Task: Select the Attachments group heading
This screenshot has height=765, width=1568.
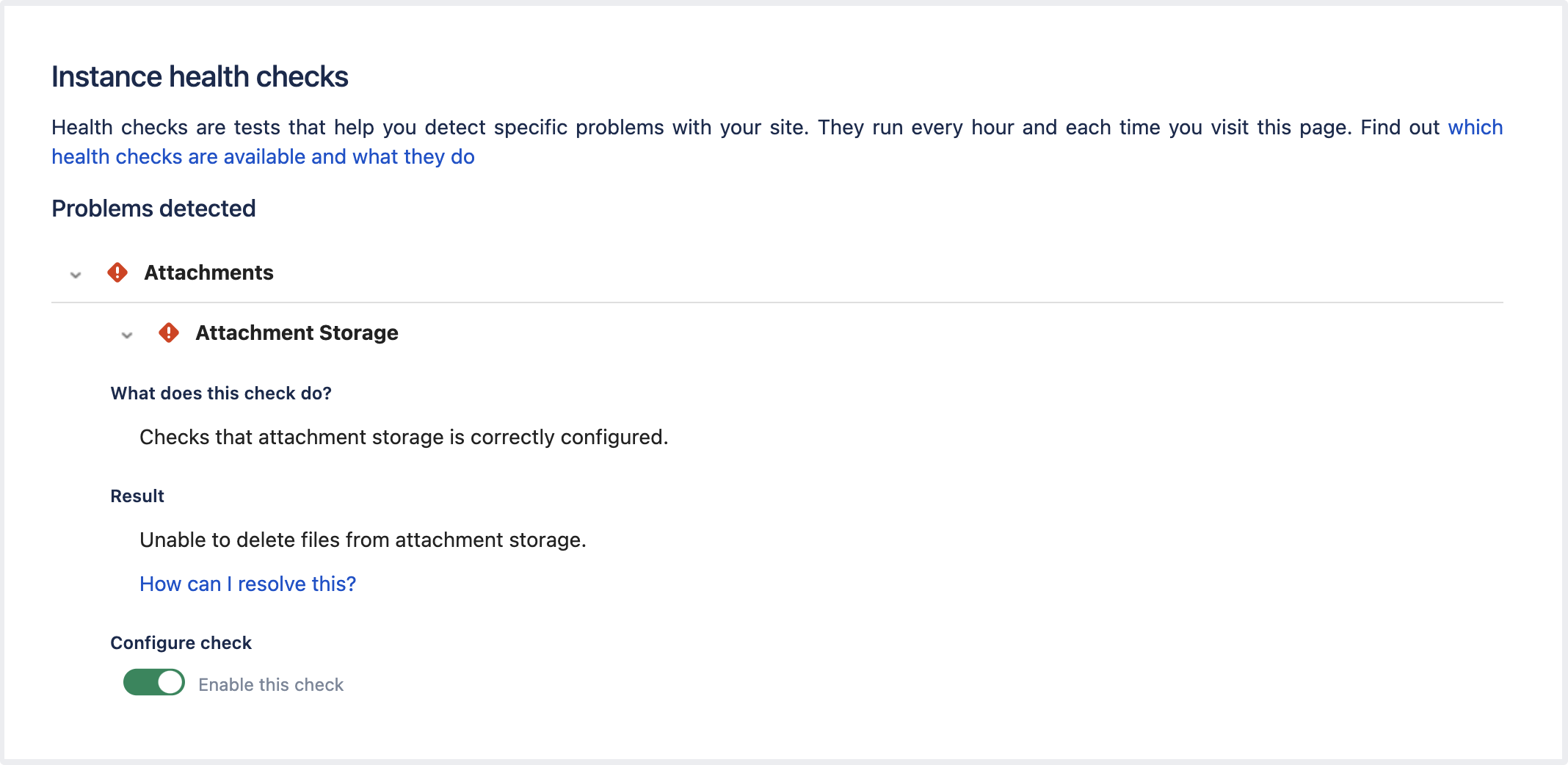Action: (208, 272)
